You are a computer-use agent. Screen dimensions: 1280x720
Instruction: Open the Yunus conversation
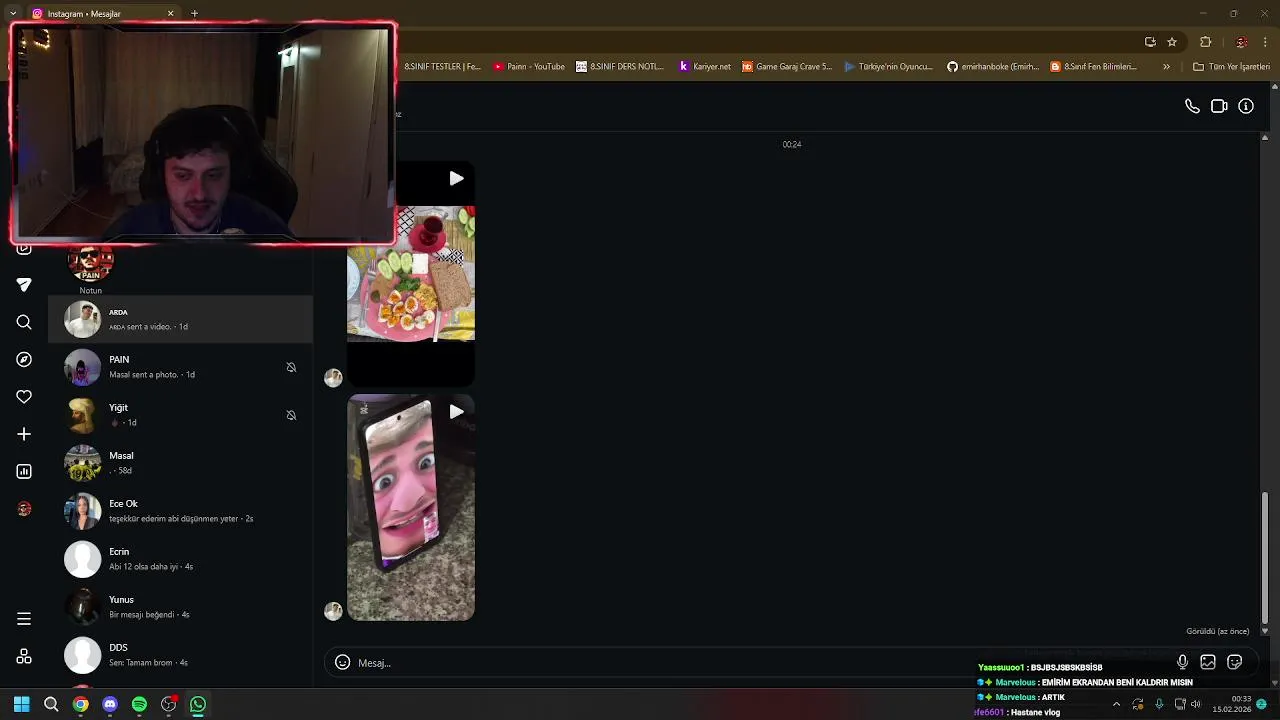[181, 607]
